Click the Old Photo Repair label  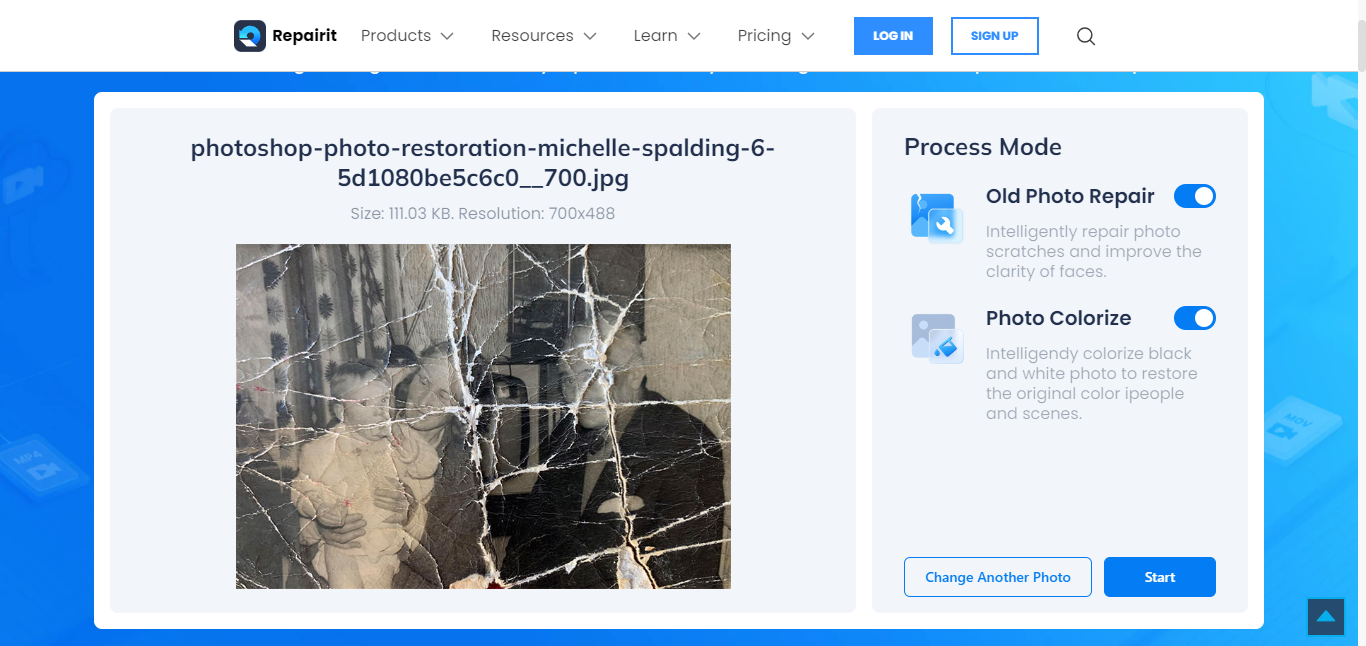click(1070, 196)
